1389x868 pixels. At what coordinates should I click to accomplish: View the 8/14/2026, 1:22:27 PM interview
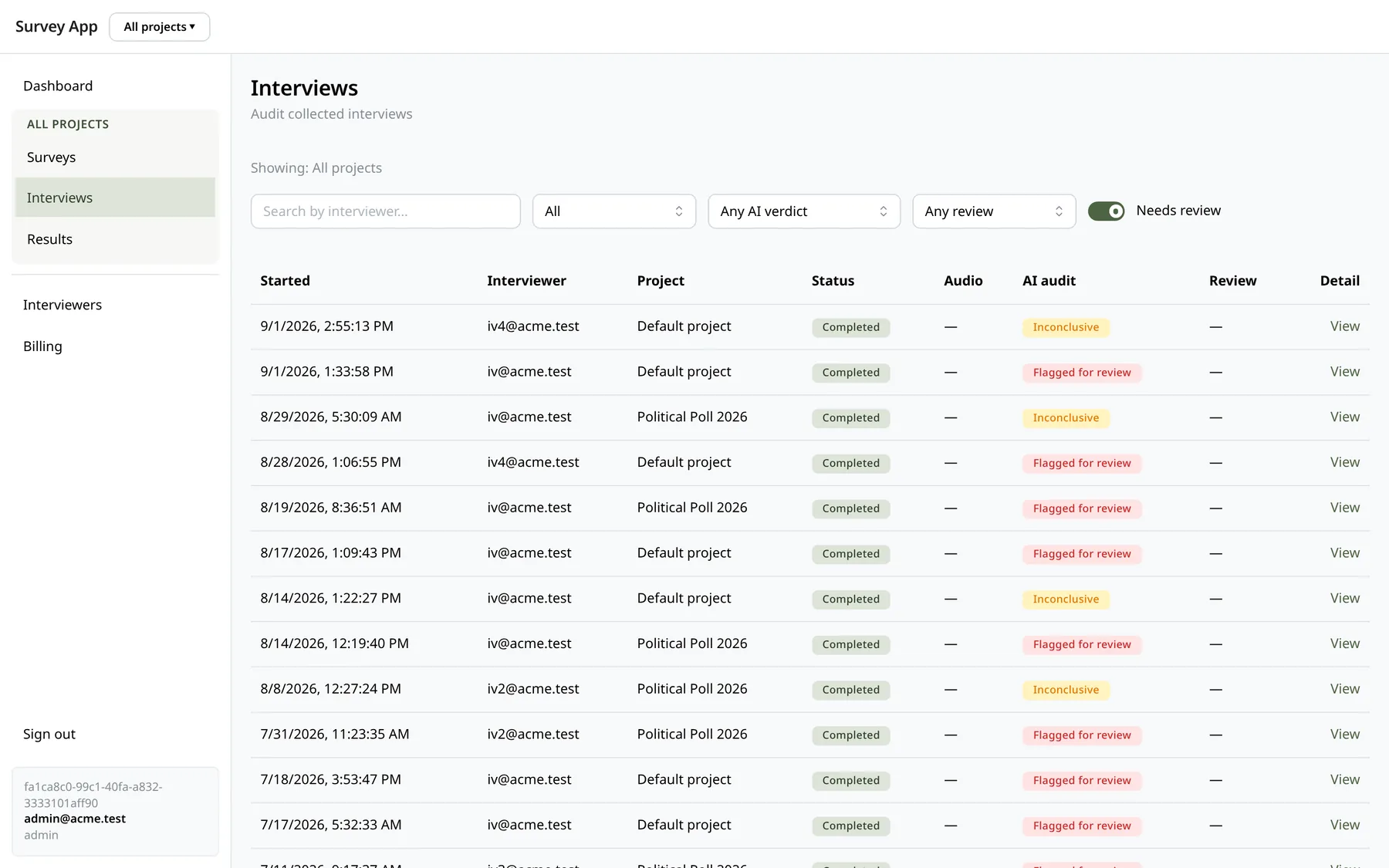[1345, 599]
